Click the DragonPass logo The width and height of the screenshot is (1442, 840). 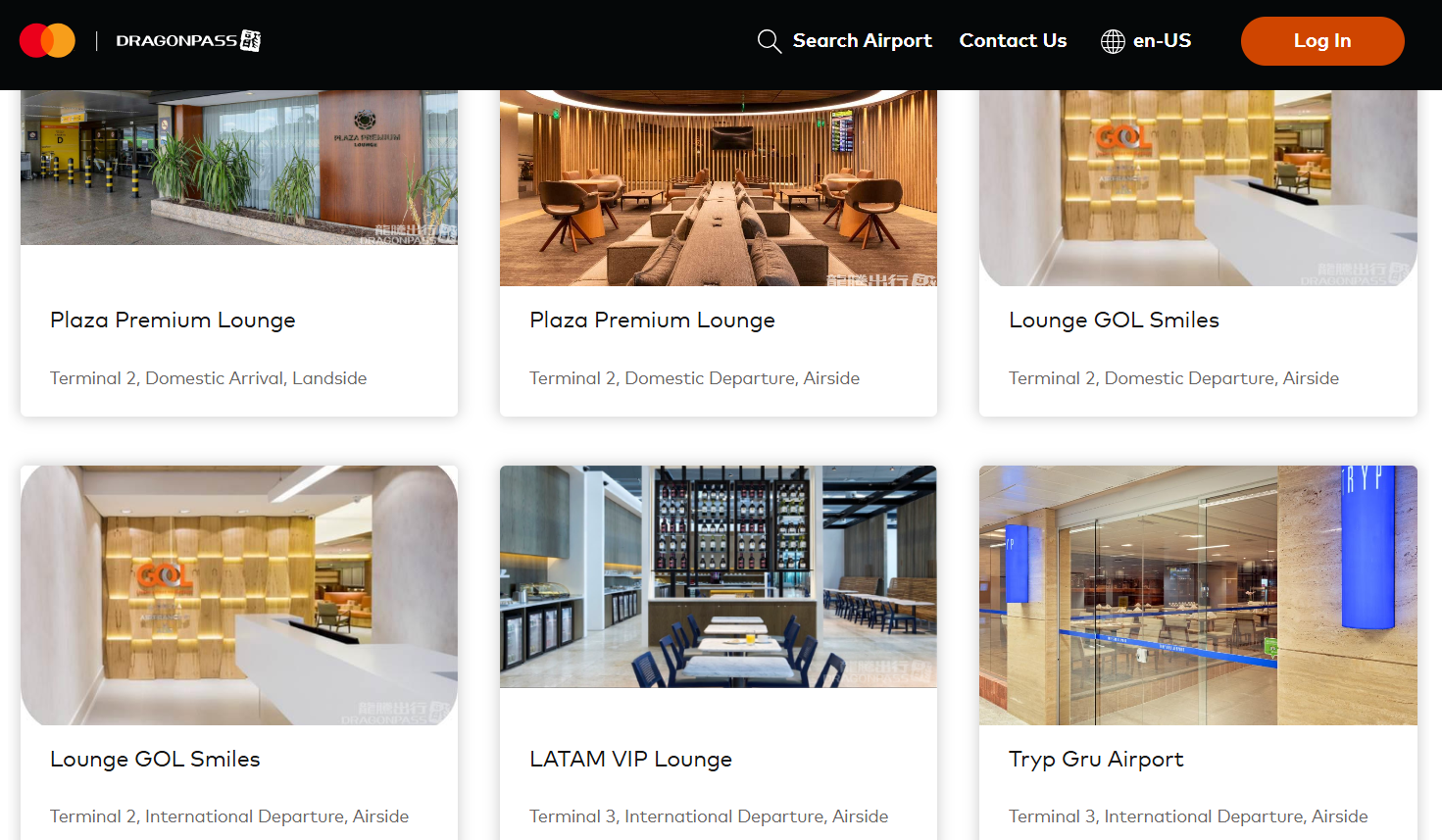pyautogui.click(x=188, y=40)
